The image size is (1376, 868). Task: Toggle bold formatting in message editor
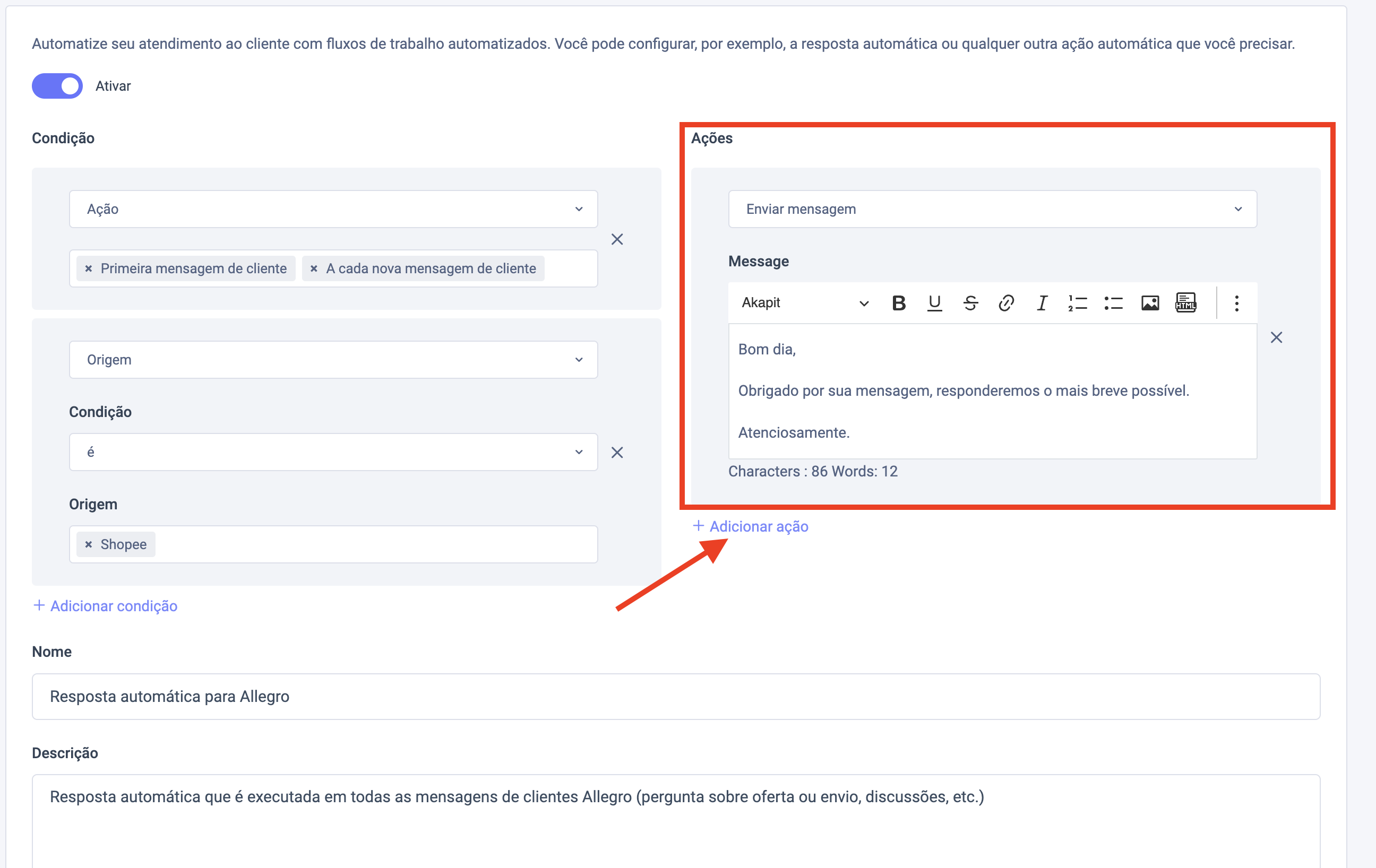click(x=898, y=302)
